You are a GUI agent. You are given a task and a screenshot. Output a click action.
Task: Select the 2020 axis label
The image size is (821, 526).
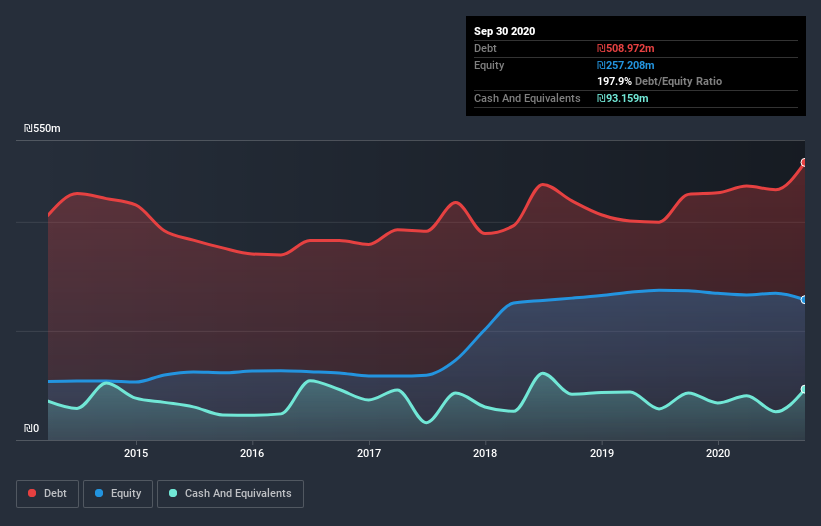[x=718, y=453]
